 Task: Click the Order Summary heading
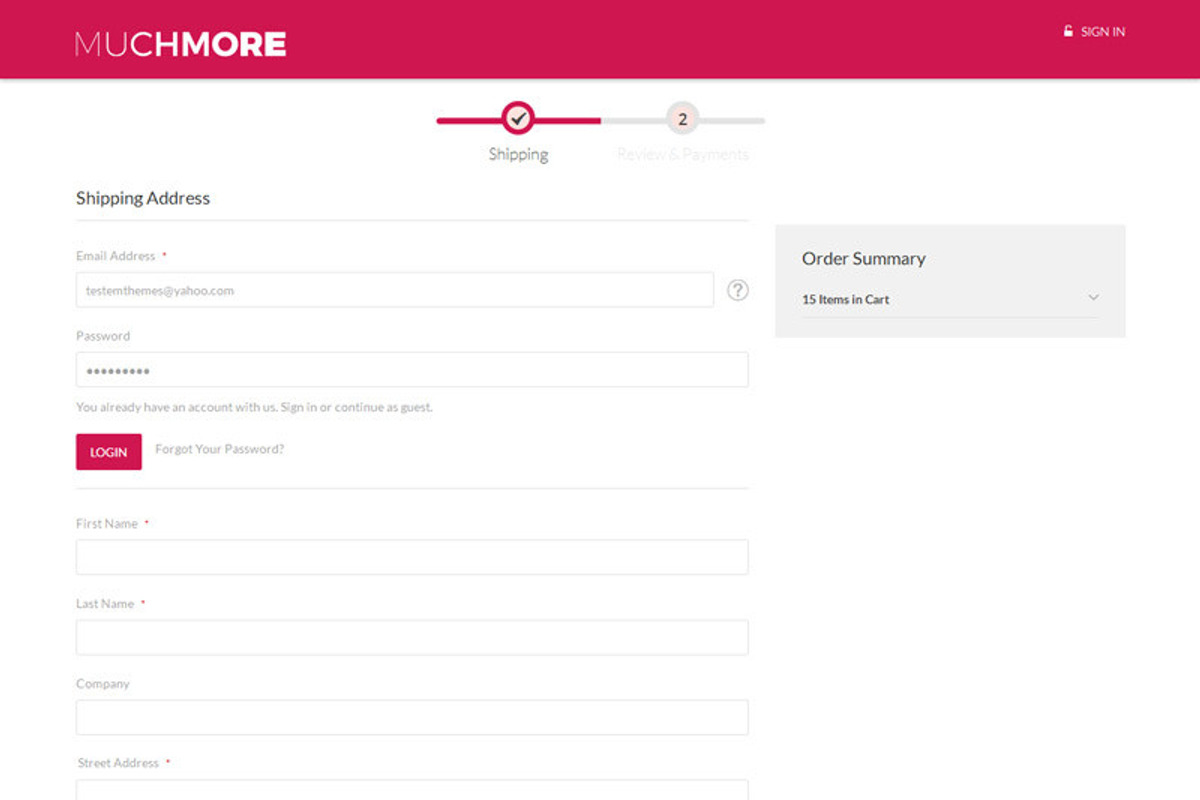(x=863, y=258)
